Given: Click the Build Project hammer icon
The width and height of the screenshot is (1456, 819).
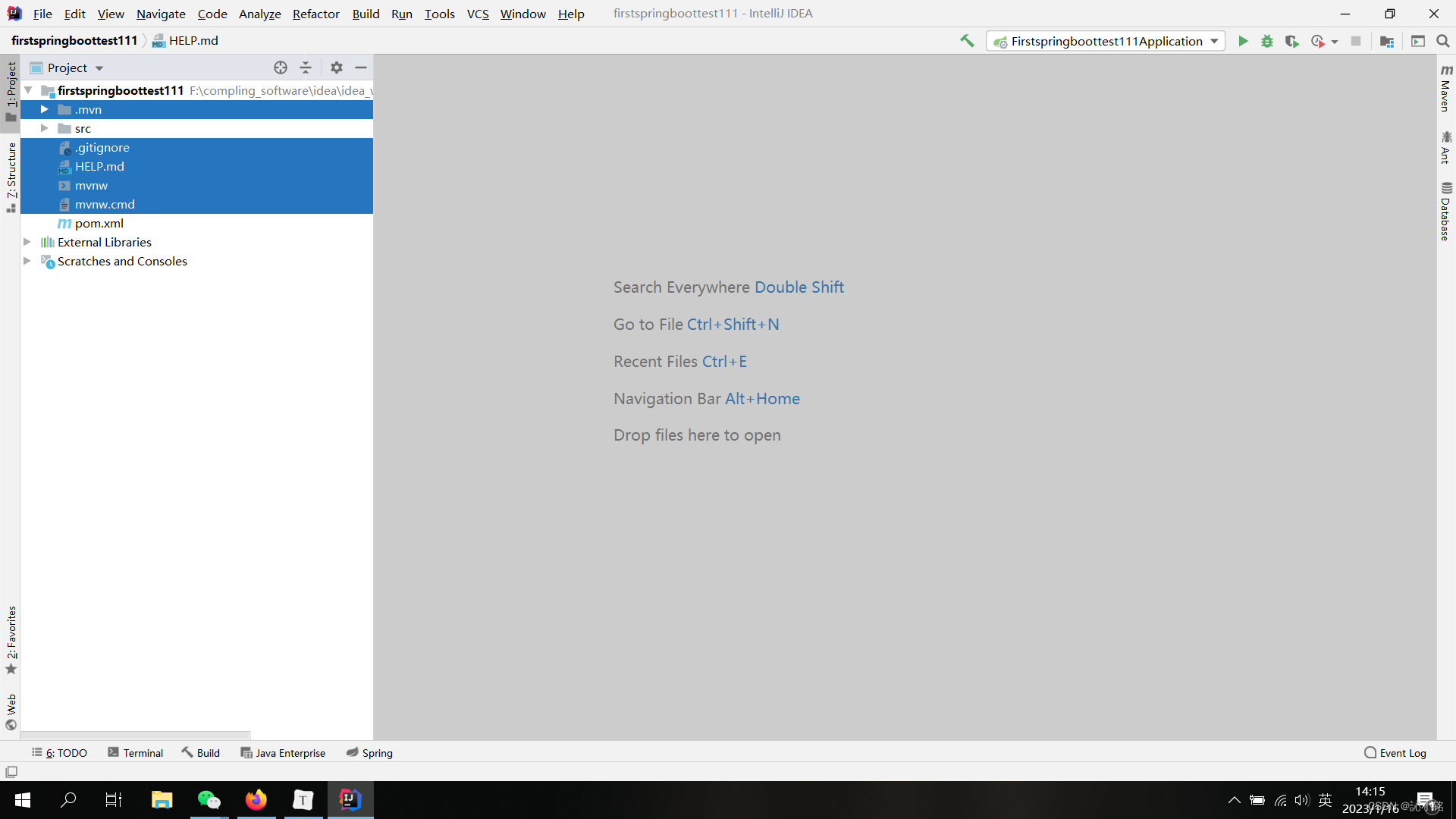Looking at the screenshot, I should 967,41.
